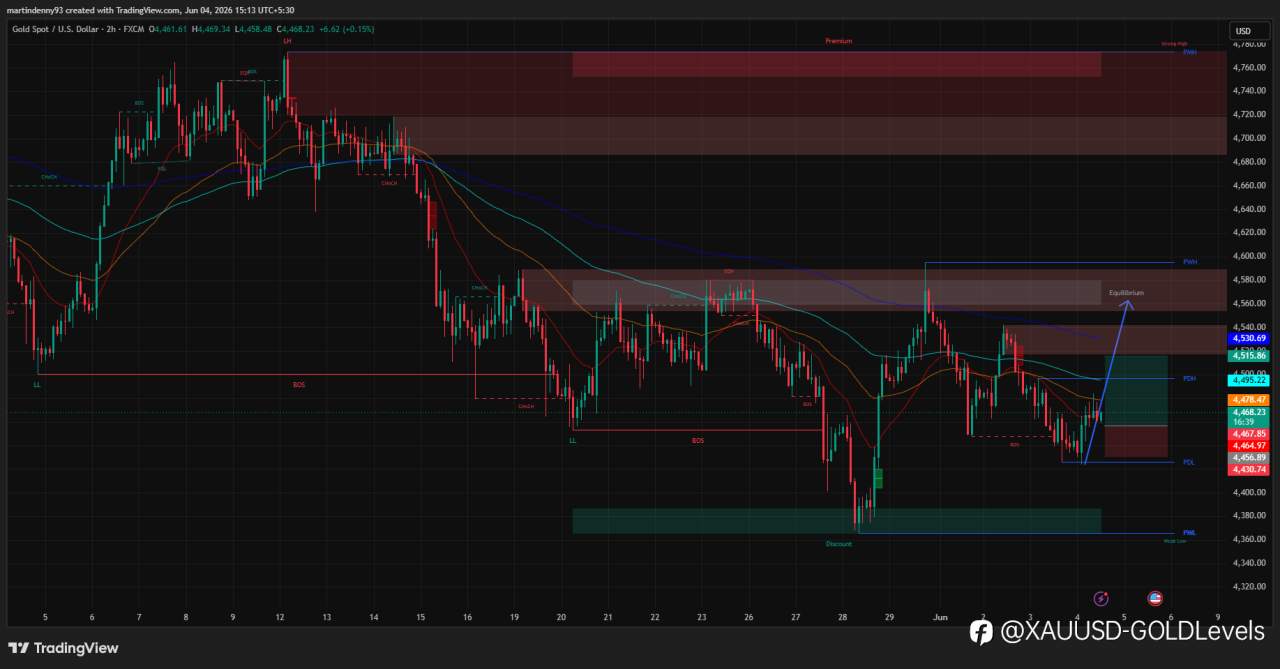
Task: Select the 4,430.74 price label
Action: point(1251,469)
